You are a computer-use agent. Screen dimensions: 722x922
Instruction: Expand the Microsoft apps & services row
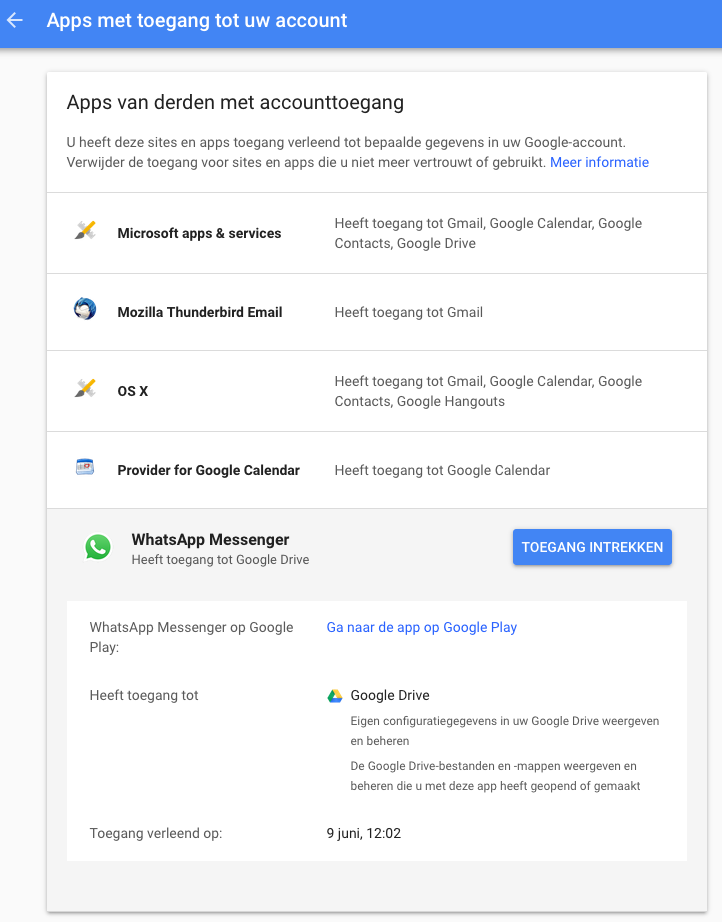tap(199, 233)
